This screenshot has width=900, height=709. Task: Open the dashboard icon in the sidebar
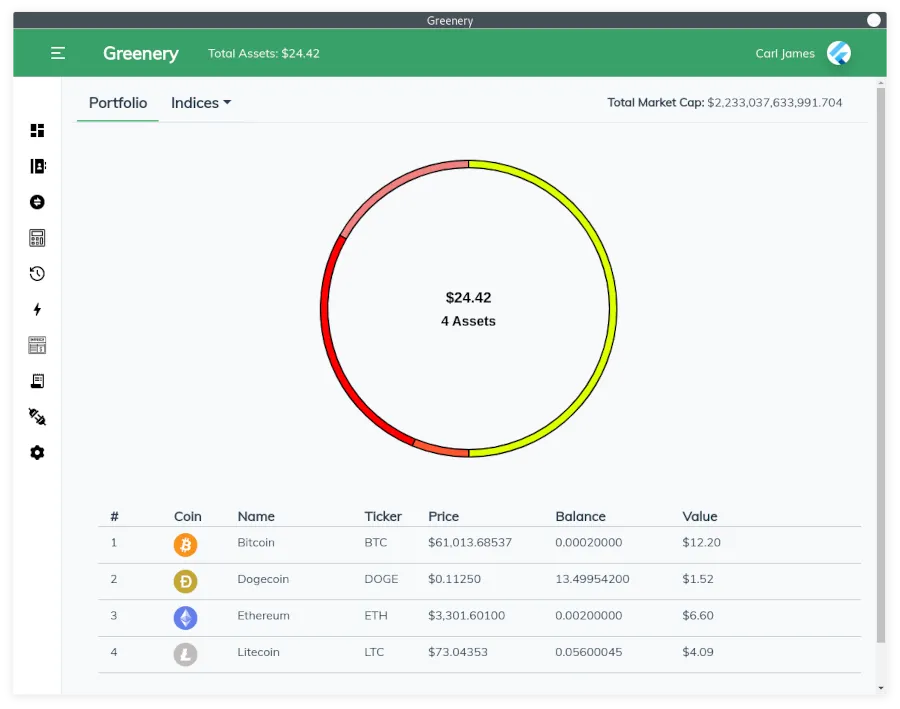point(37,130)
